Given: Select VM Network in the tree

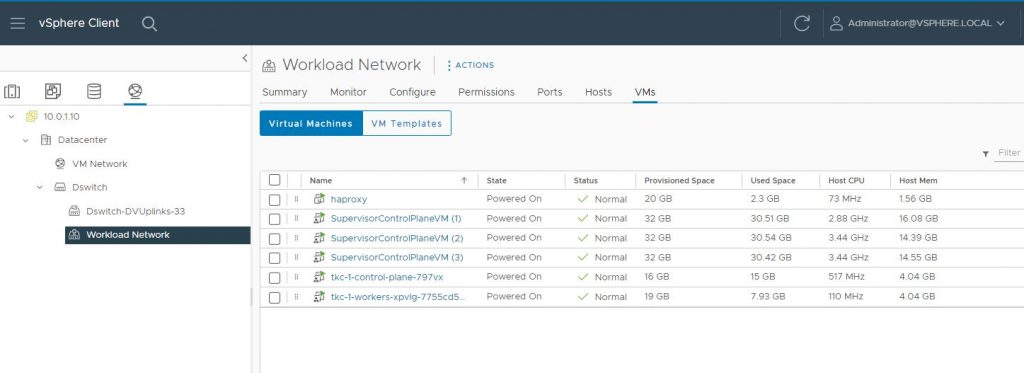Looking at the screenshot, I should pyautogui.click(x=99, y=164).
